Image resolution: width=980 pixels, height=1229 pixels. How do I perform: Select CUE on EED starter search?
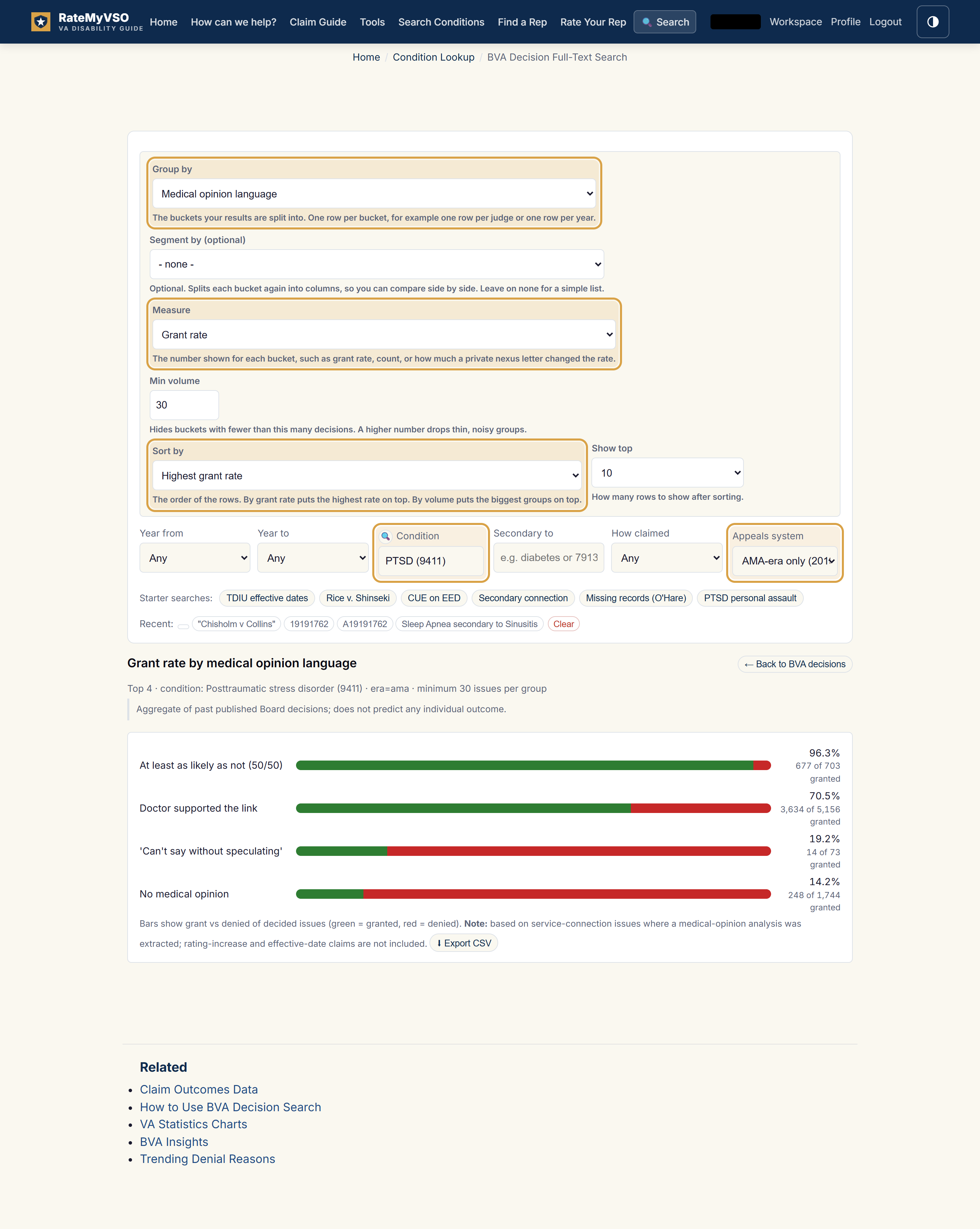(x=434, y=598)
